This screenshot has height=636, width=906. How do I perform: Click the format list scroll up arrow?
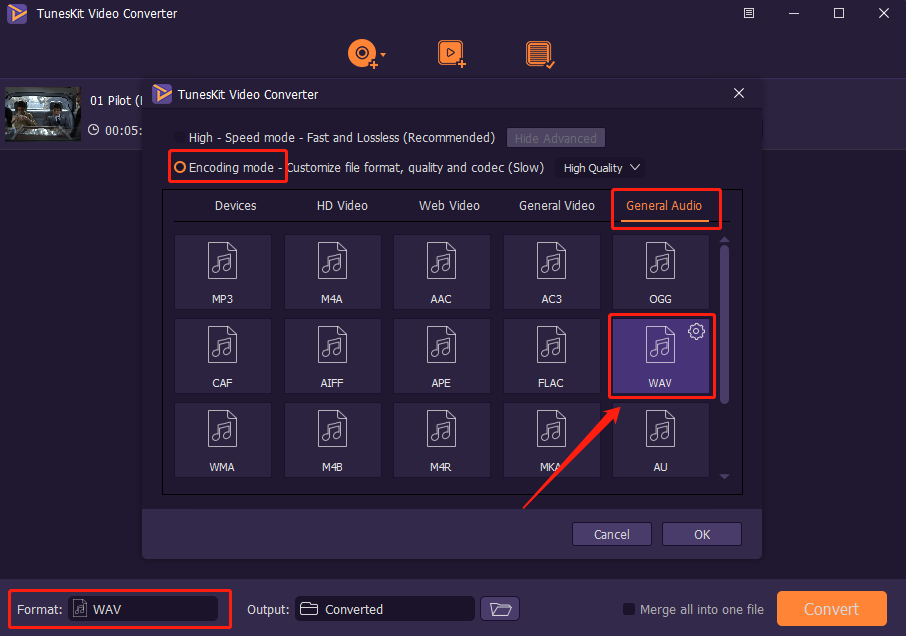pos(725,239)
